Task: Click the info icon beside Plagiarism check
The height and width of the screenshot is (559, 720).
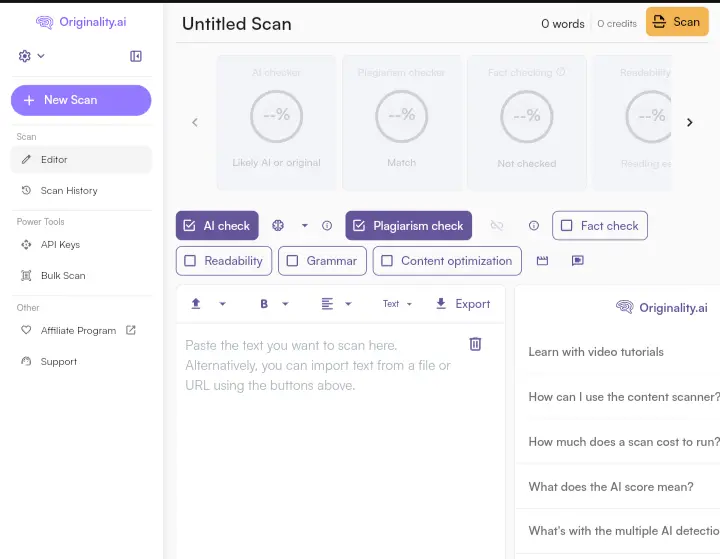Action: [x=534, y=226]
